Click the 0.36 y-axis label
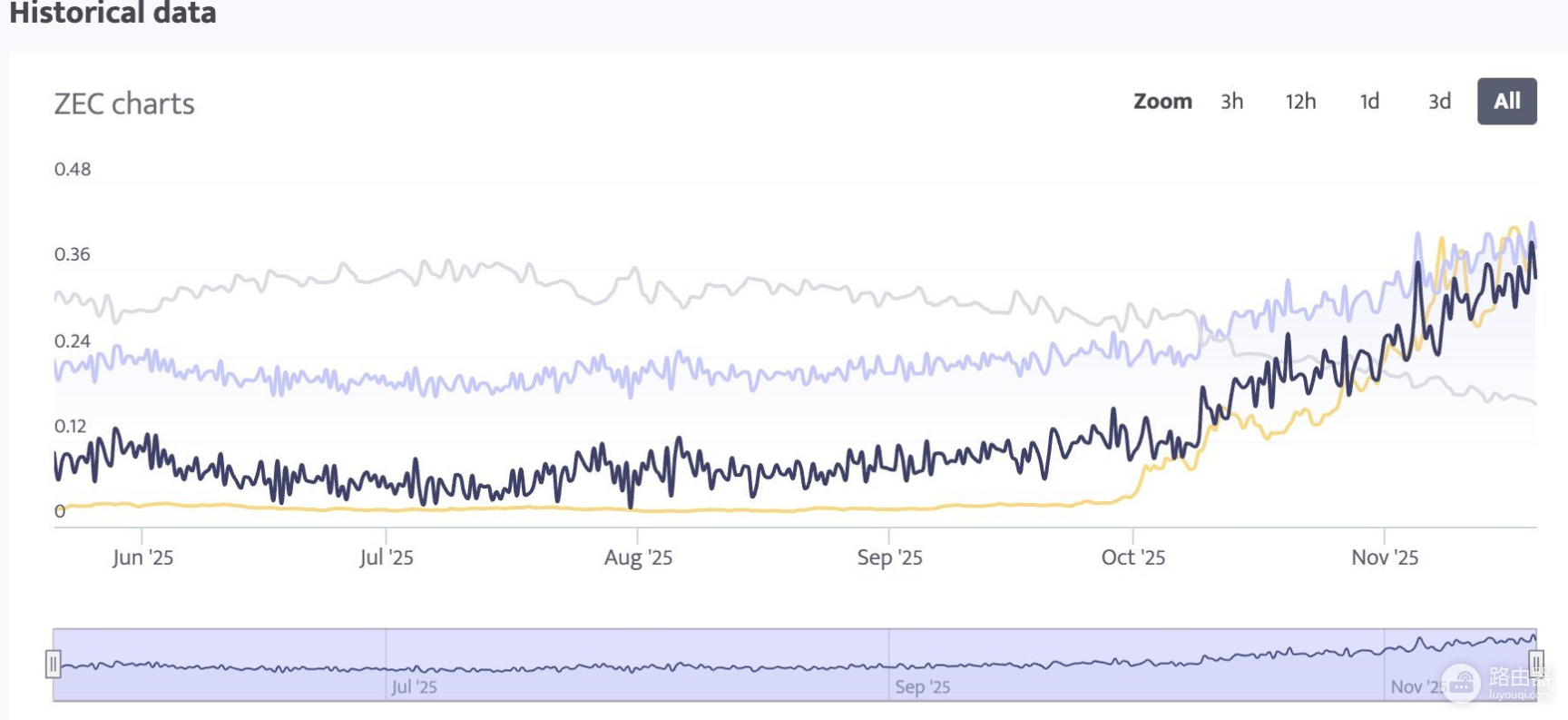This screenshot has width=1568, height=720. tap(73, 254)
